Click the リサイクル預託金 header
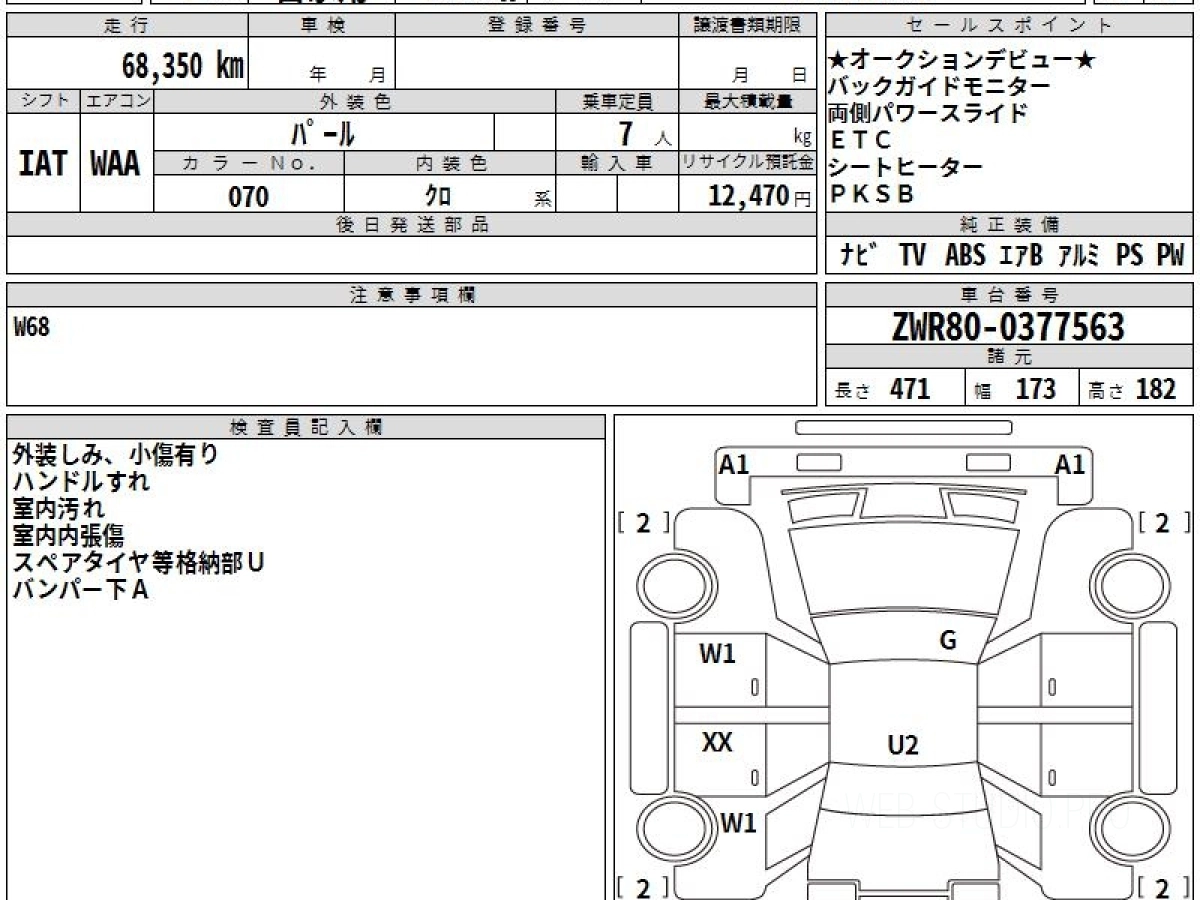1200x900 pixels. coord(747,163)
